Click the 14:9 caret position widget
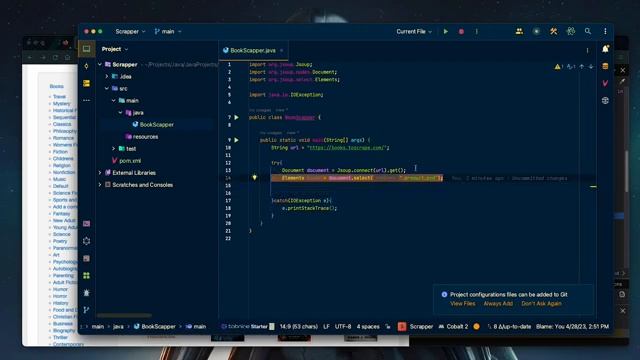640x360 pixels. coord(299,327)
